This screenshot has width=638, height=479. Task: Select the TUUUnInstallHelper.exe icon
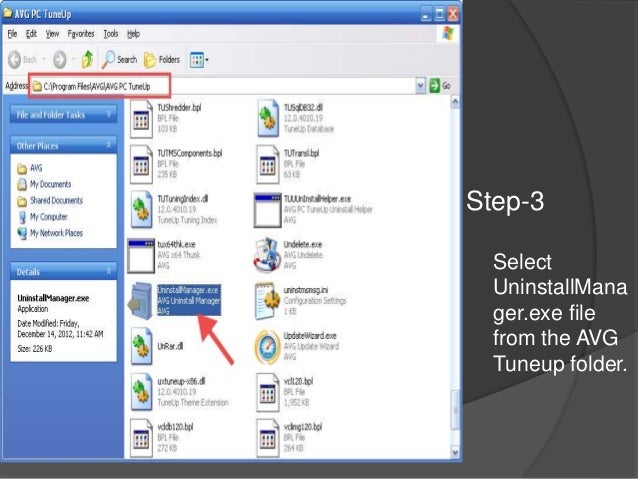click(267, 210)
